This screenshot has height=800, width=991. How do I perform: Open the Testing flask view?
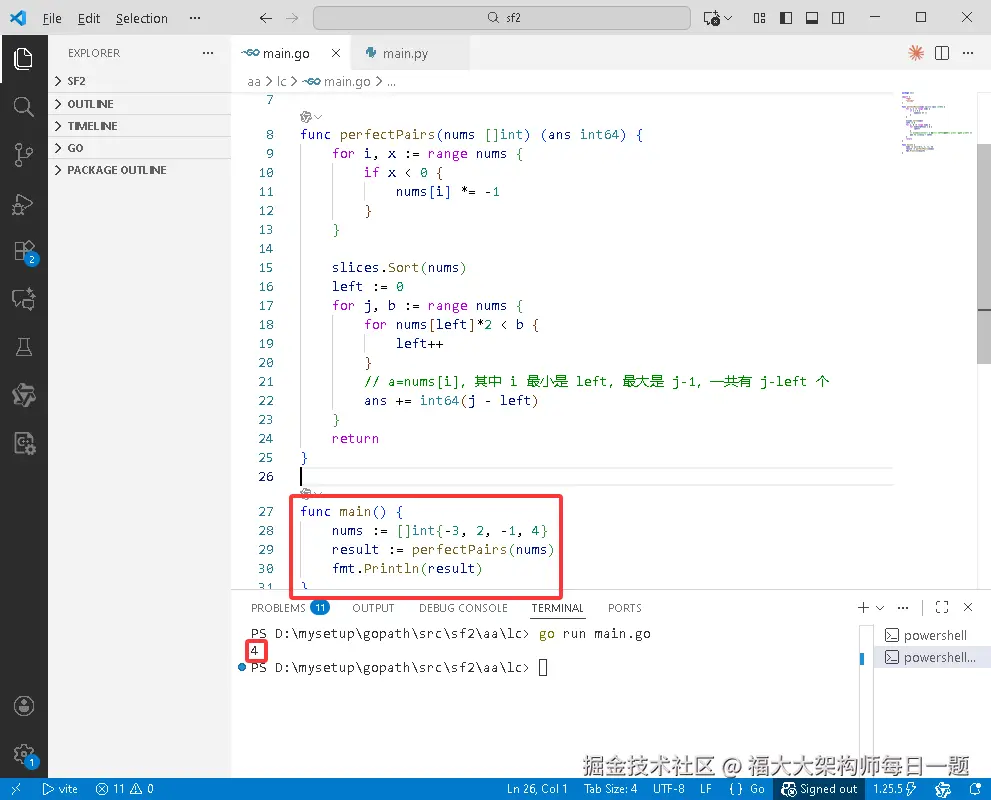tap(23, 347)
